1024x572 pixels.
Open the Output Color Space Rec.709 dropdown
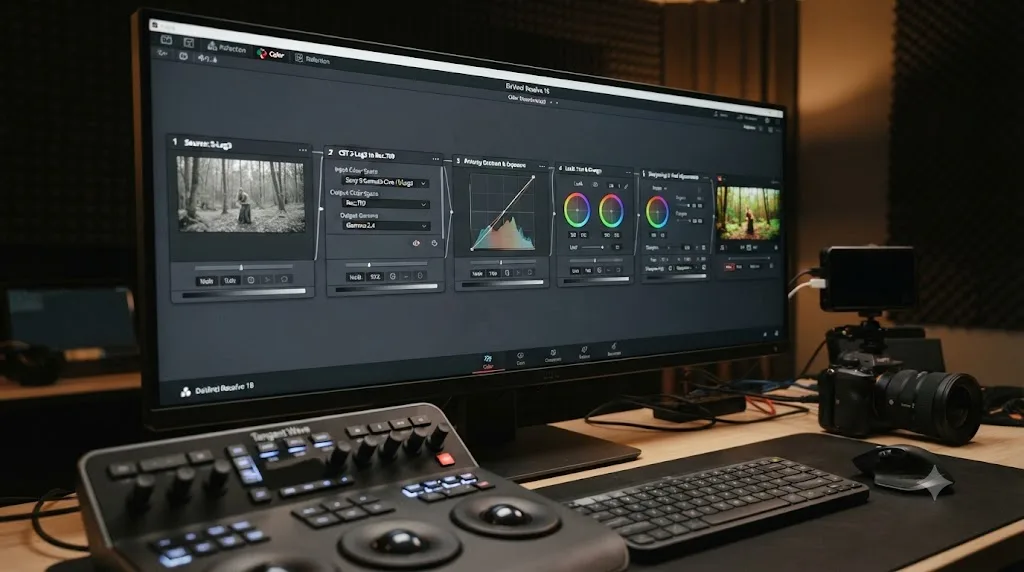pos(385,204)
